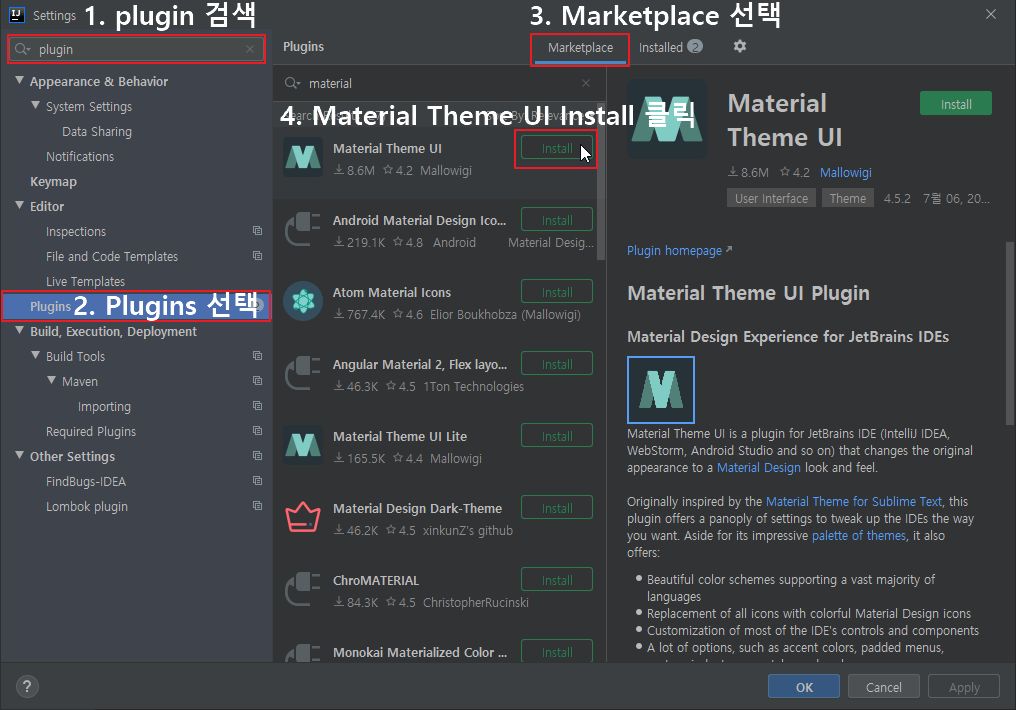
Task: Collapse Build, Execution, Deployment section
Action: click(19, 330)
